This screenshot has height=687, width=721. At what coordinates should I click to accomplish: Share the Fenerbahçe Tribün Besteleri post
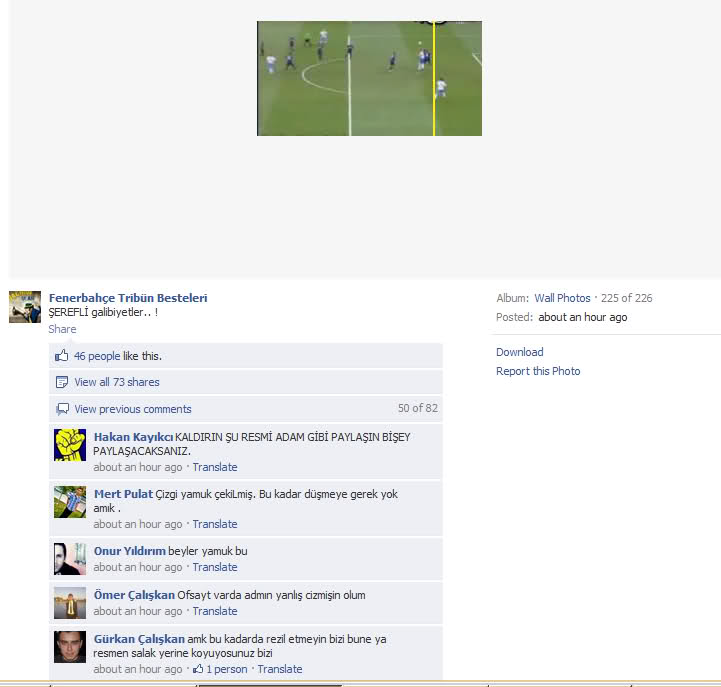(x=62, y=329)
